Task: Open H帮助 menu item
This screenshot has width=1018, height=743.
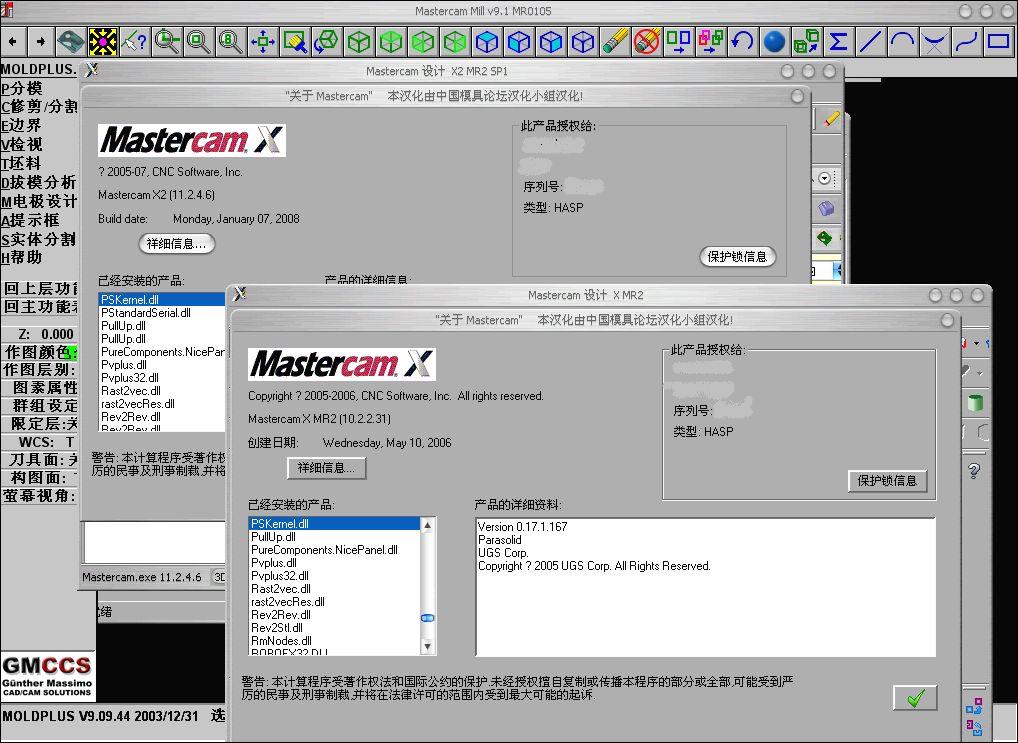Action: [x=21, y=258]
